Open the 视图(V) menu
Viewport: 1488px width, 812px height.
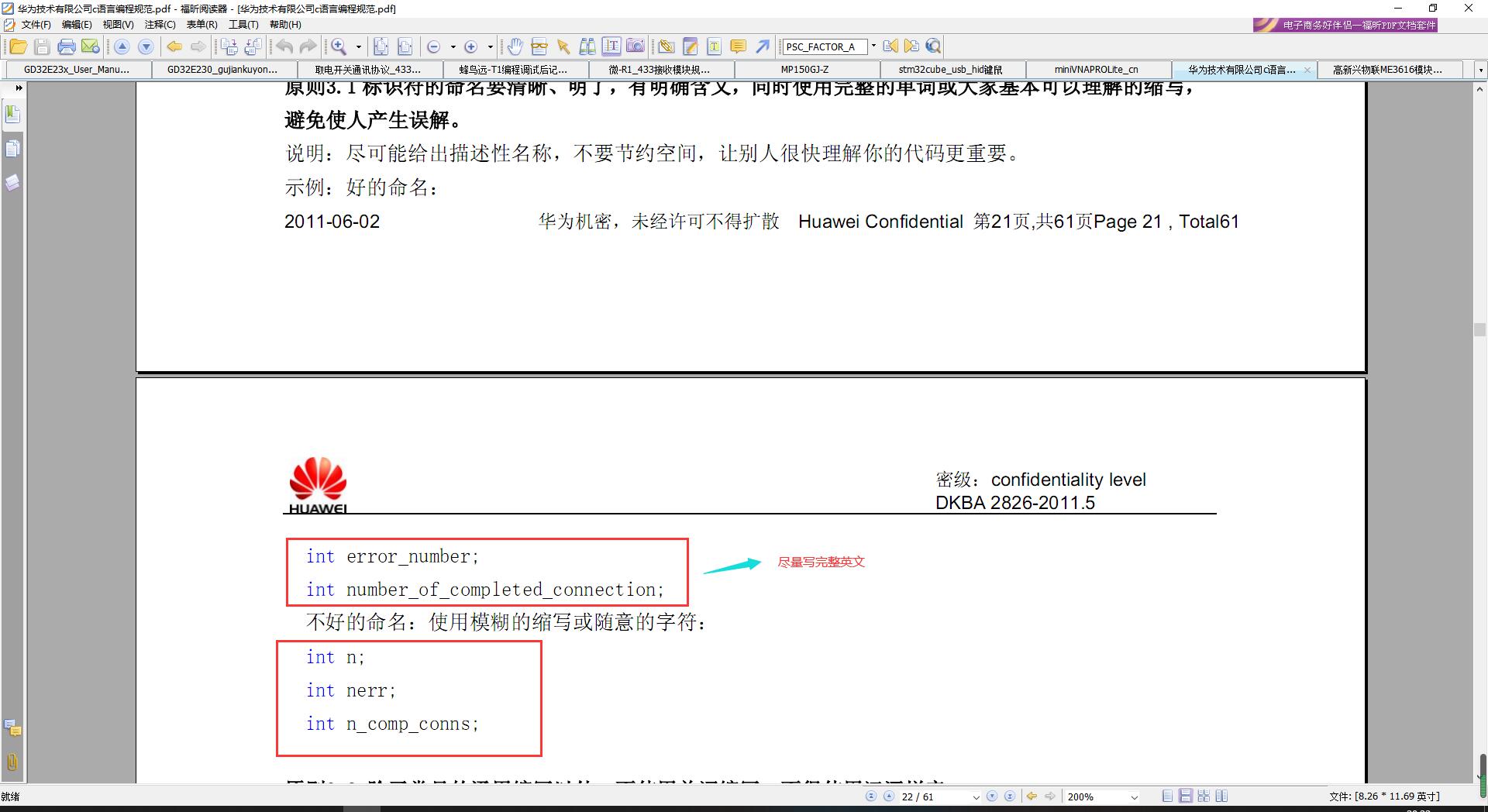[x=118, y=25]
